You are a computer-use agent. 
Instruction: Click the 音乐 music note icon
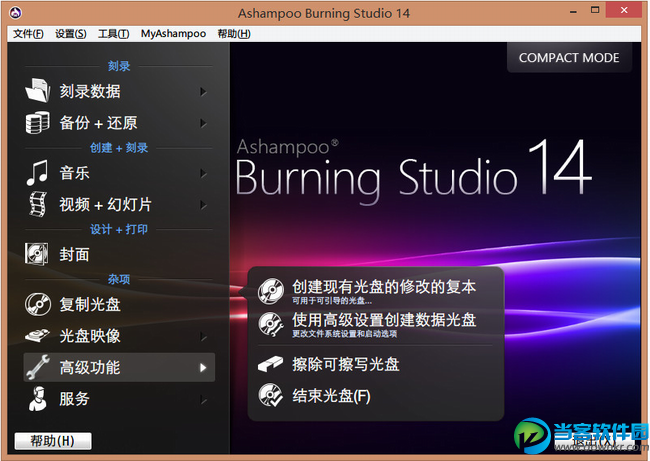click(37, 172)
